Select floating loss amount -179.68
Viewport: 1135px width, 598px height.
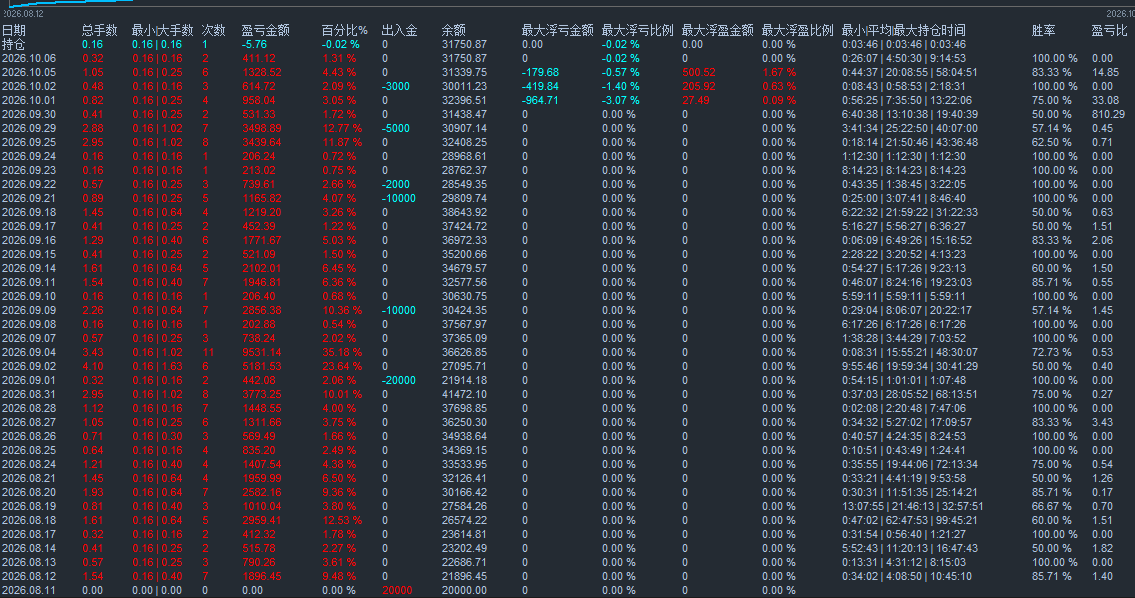540,72
